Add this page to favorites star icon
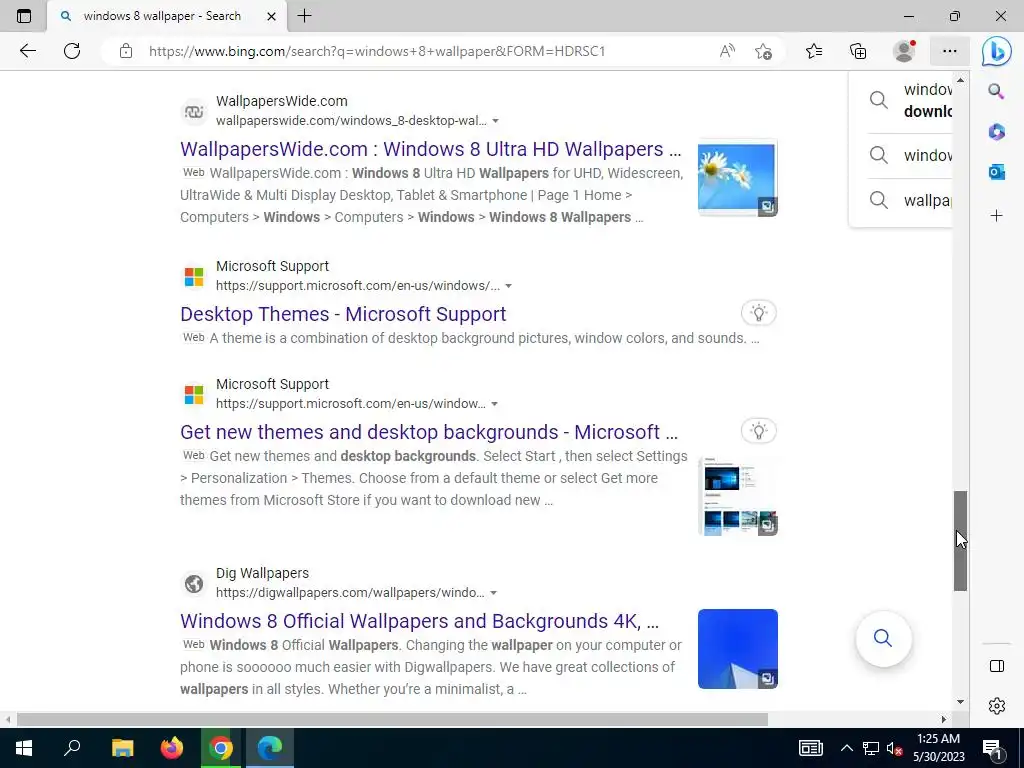Image resolution: width=1024 pixels, height=768 pixels. pos(763,51)
